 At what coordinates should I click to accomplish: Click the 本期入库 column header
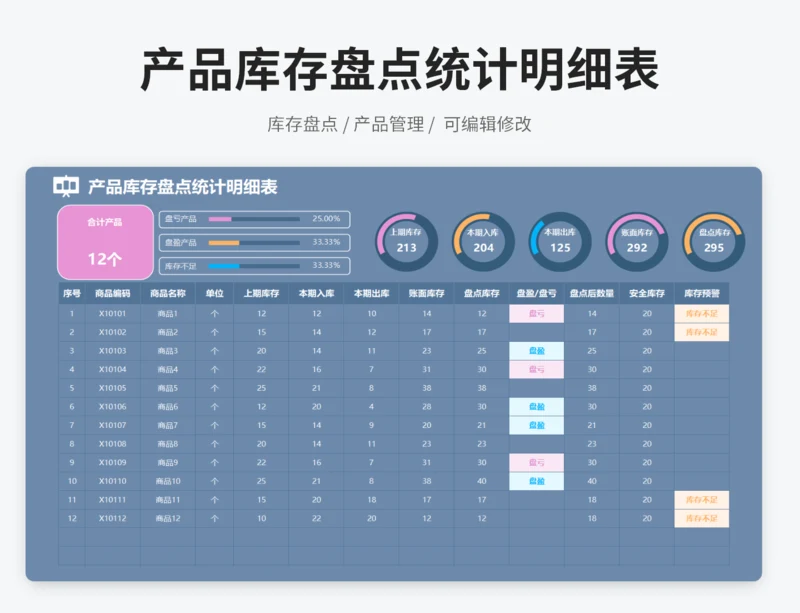[316, 293]
